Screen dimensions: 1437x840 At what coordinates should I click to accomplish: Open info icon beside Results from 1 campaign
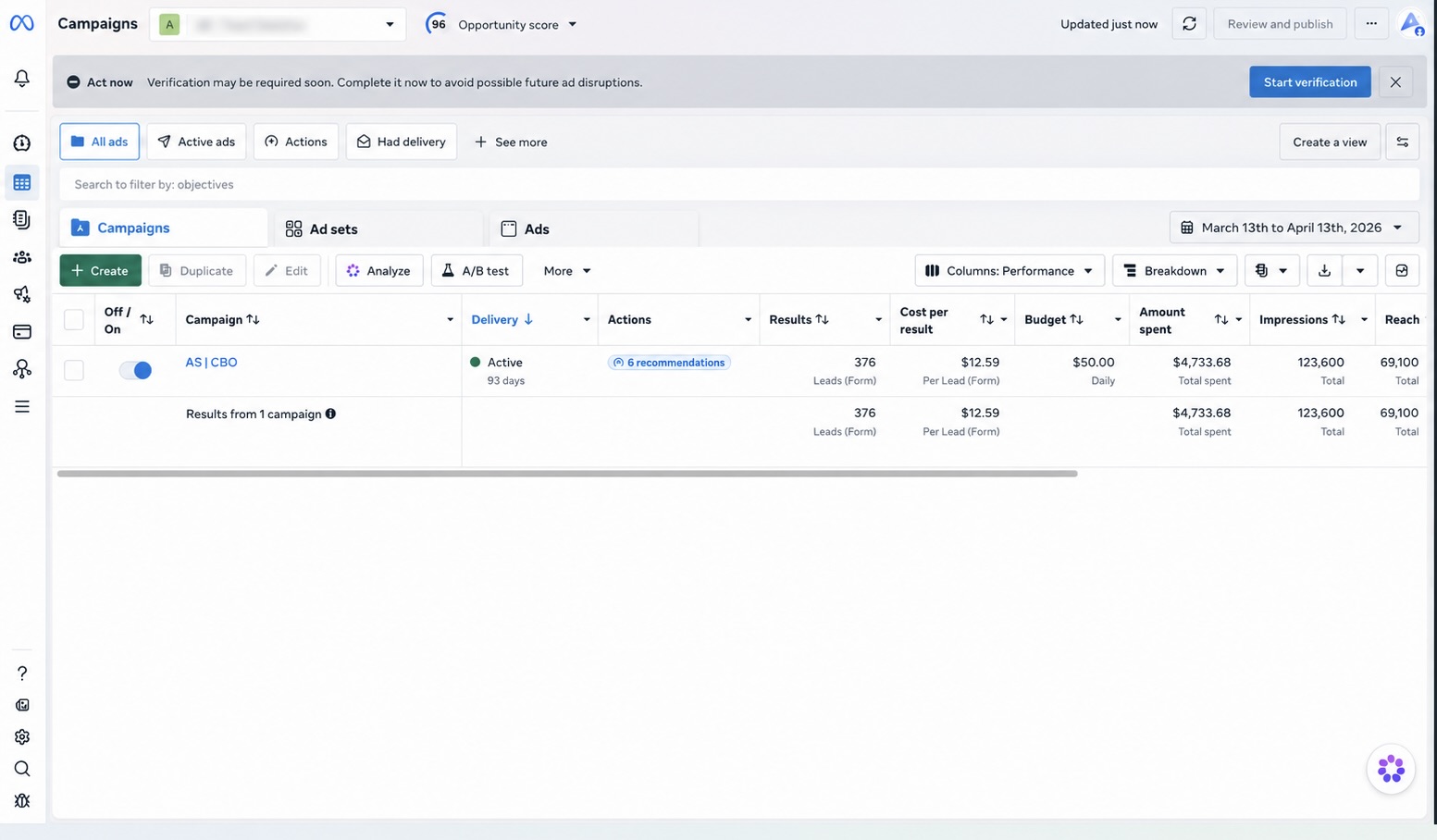point(330,414)
